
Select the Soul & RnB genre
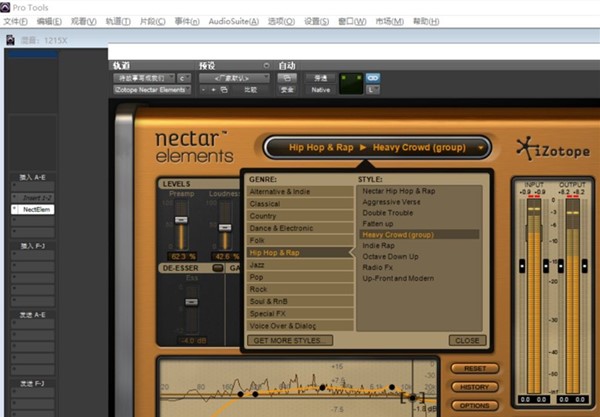pos(300,301)
